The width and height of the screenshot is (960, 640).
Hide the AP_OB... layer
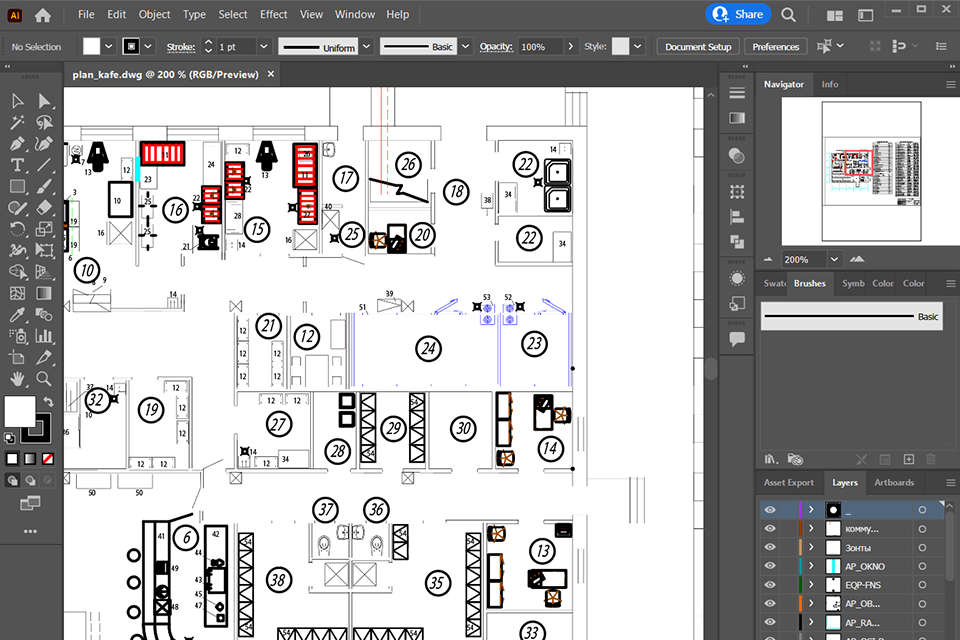point(770,603)
